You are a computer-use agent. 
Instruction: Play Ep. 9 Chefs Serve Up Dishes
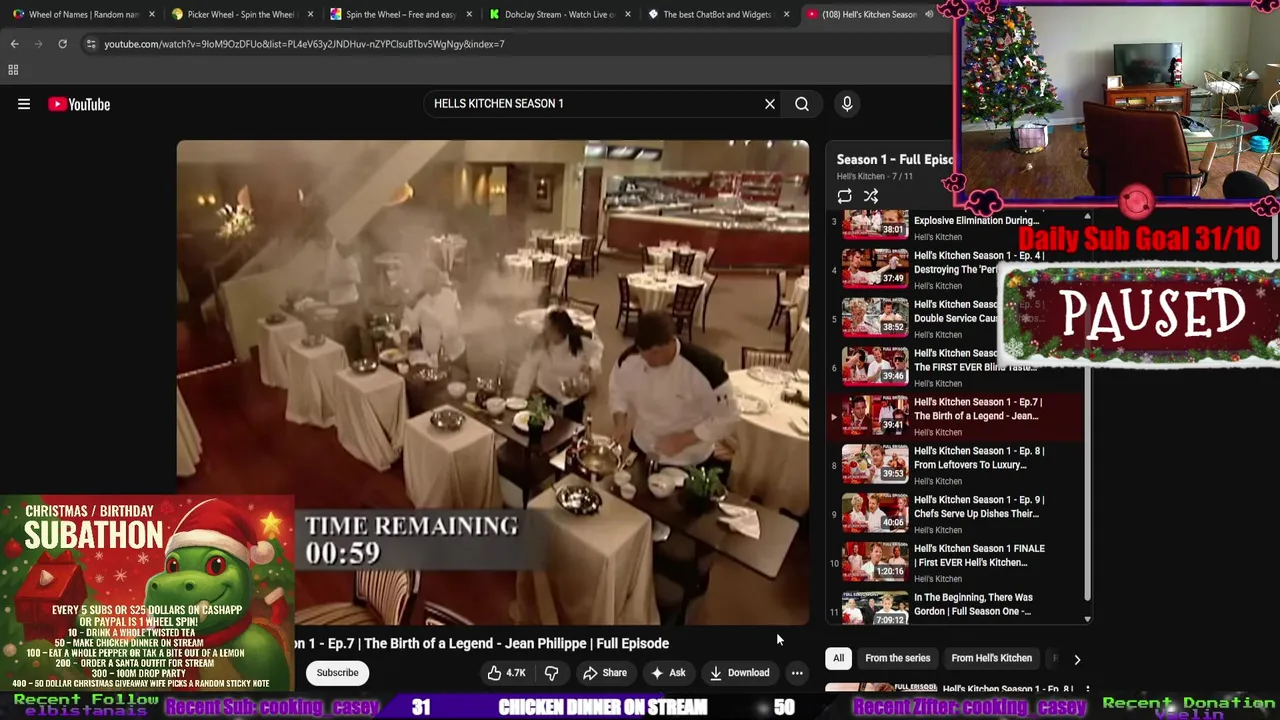coord(955,514)
